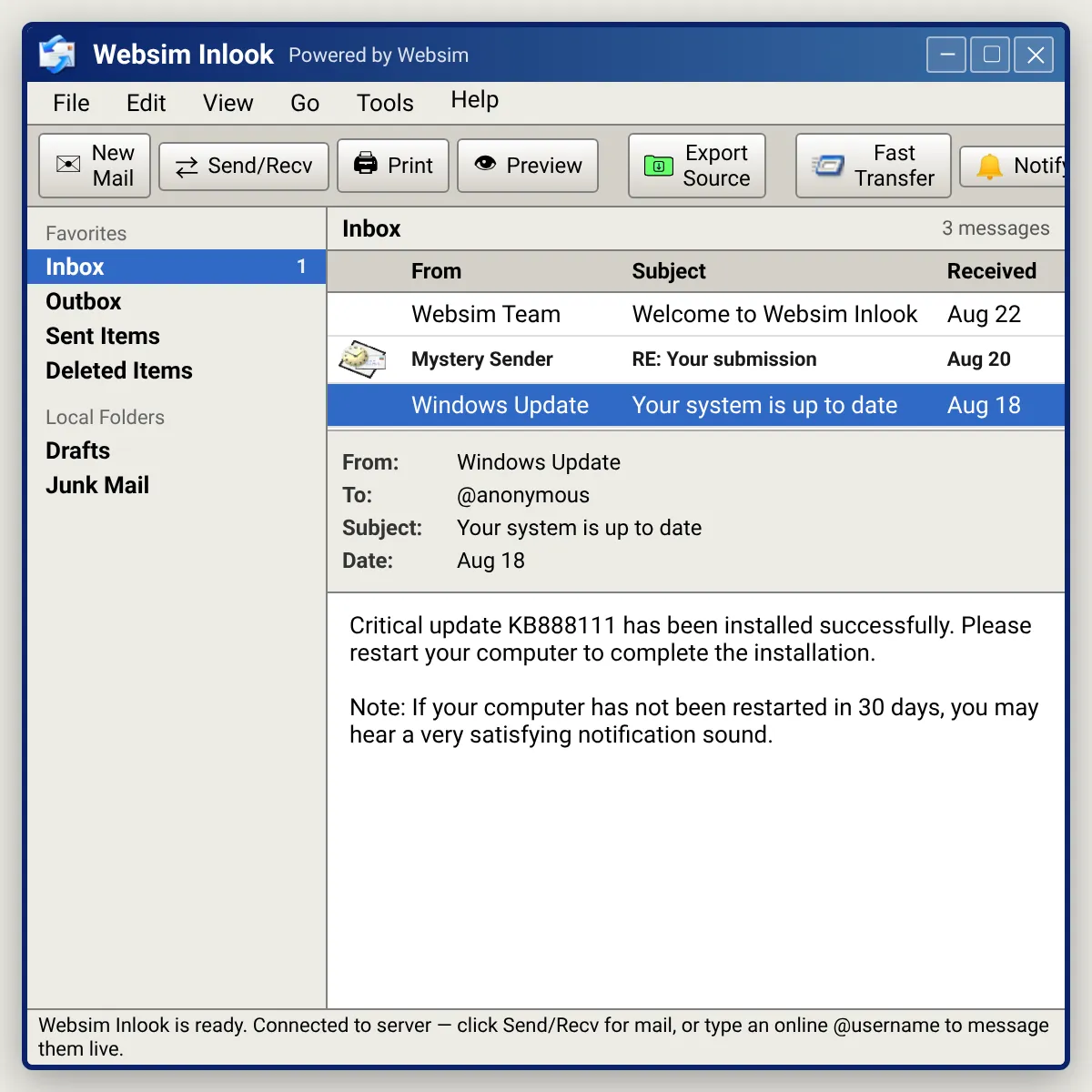Select the Windows Update message row

(x=696, y=405)
